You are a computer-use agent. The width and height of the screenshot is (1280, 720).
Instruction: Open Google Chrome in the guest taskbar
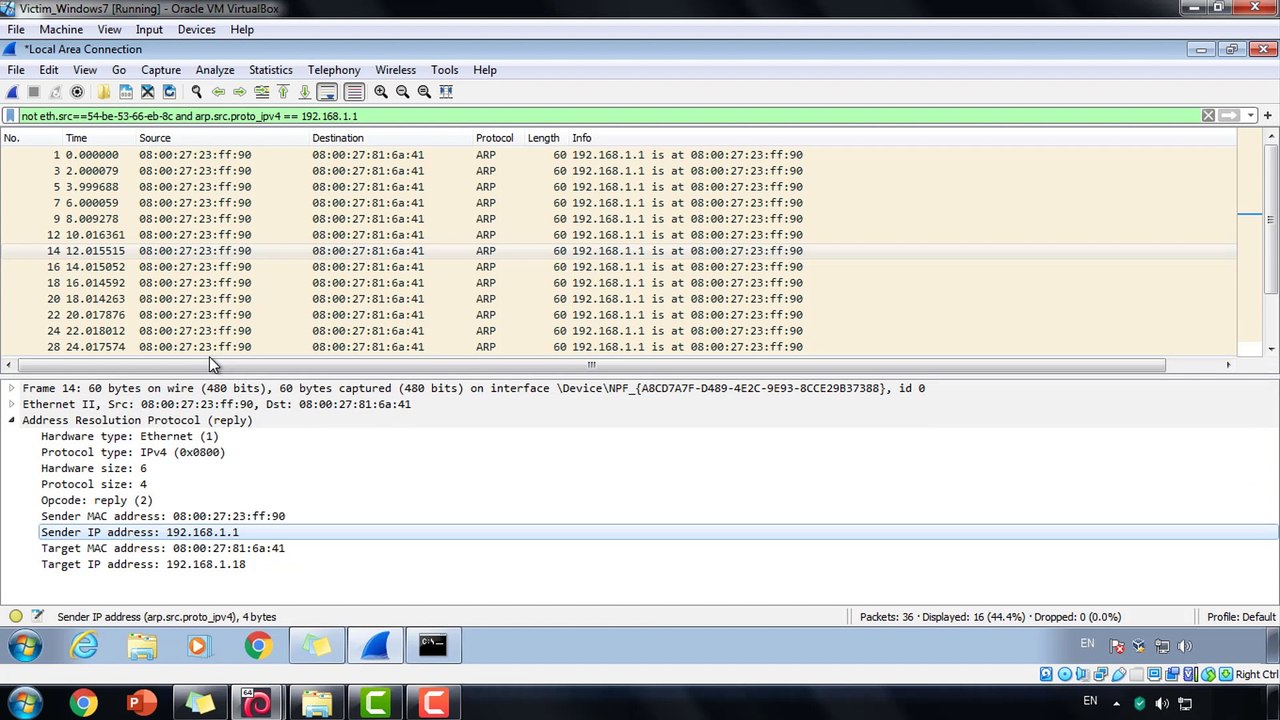(x=259, y=646)
